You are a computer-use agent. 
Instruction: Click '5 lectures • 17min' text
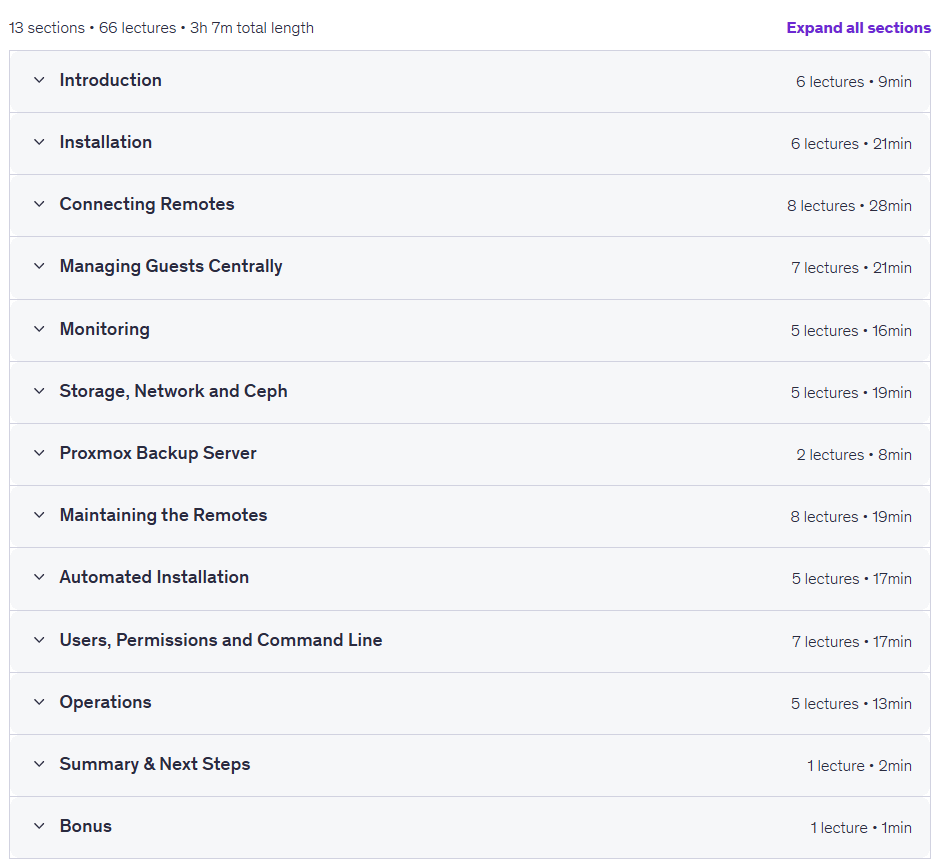(x=852, y=579)
